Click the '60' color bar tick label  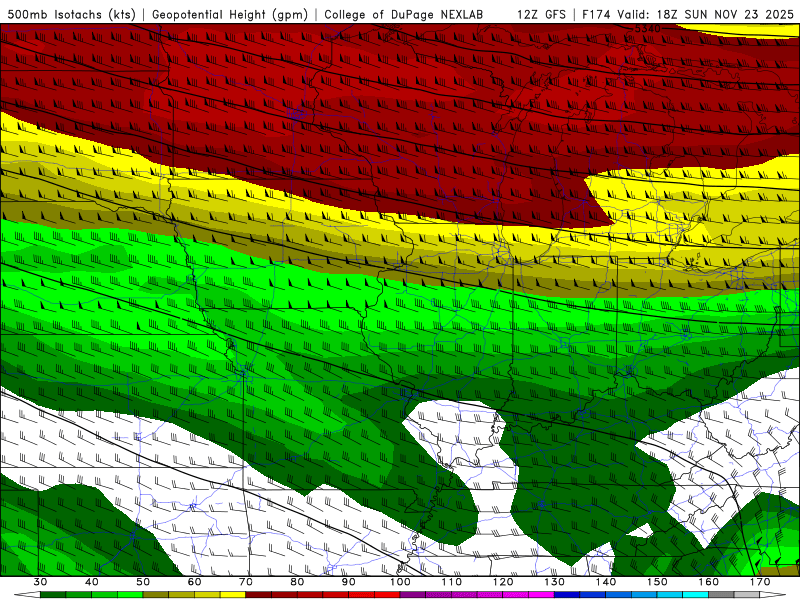coord(194,582)
